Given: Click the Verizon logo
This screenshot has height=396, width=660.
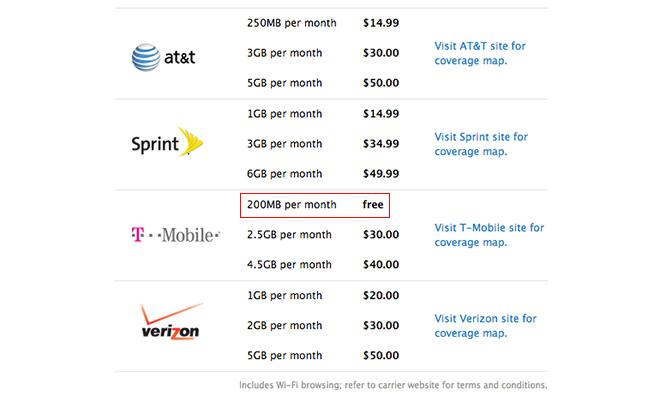Looking at the screenshot, I should [x=171, y=322].
